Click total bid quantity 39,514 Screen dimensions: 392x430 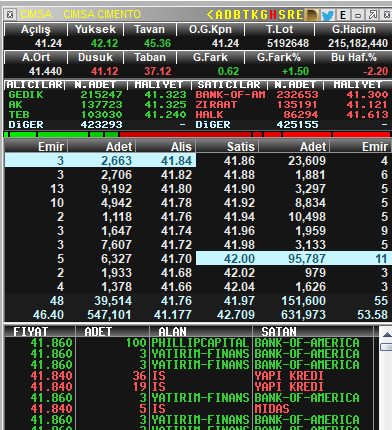[x=113, y=301]
